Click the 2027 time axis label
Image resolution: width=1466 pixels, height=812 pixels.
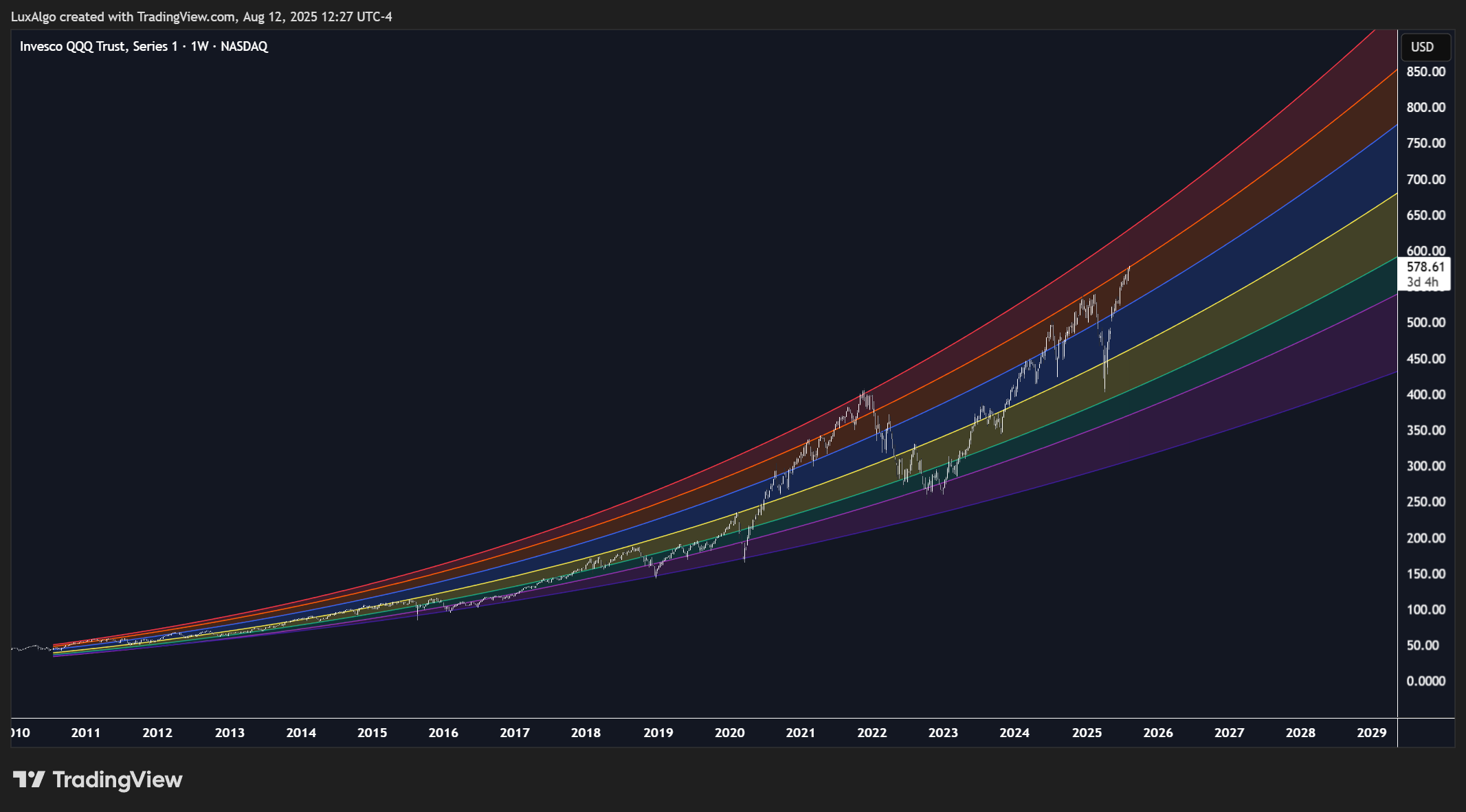(1230, 732)
